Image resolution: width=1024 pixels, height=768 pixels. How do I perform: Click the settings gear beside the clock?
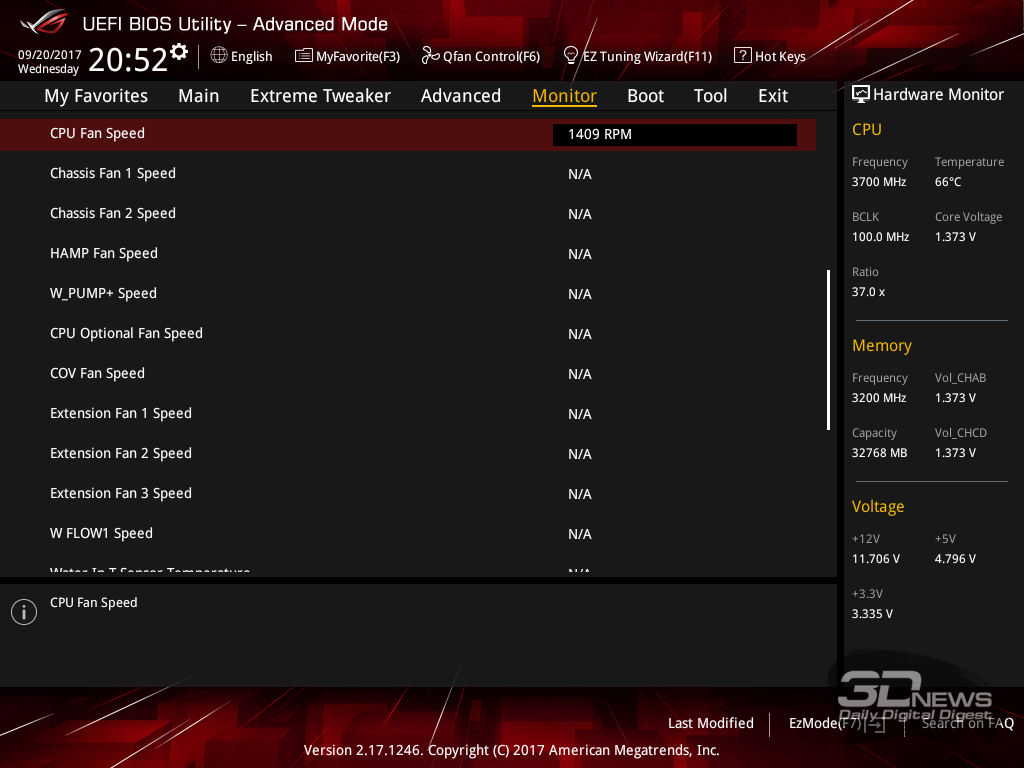(179, 52)
